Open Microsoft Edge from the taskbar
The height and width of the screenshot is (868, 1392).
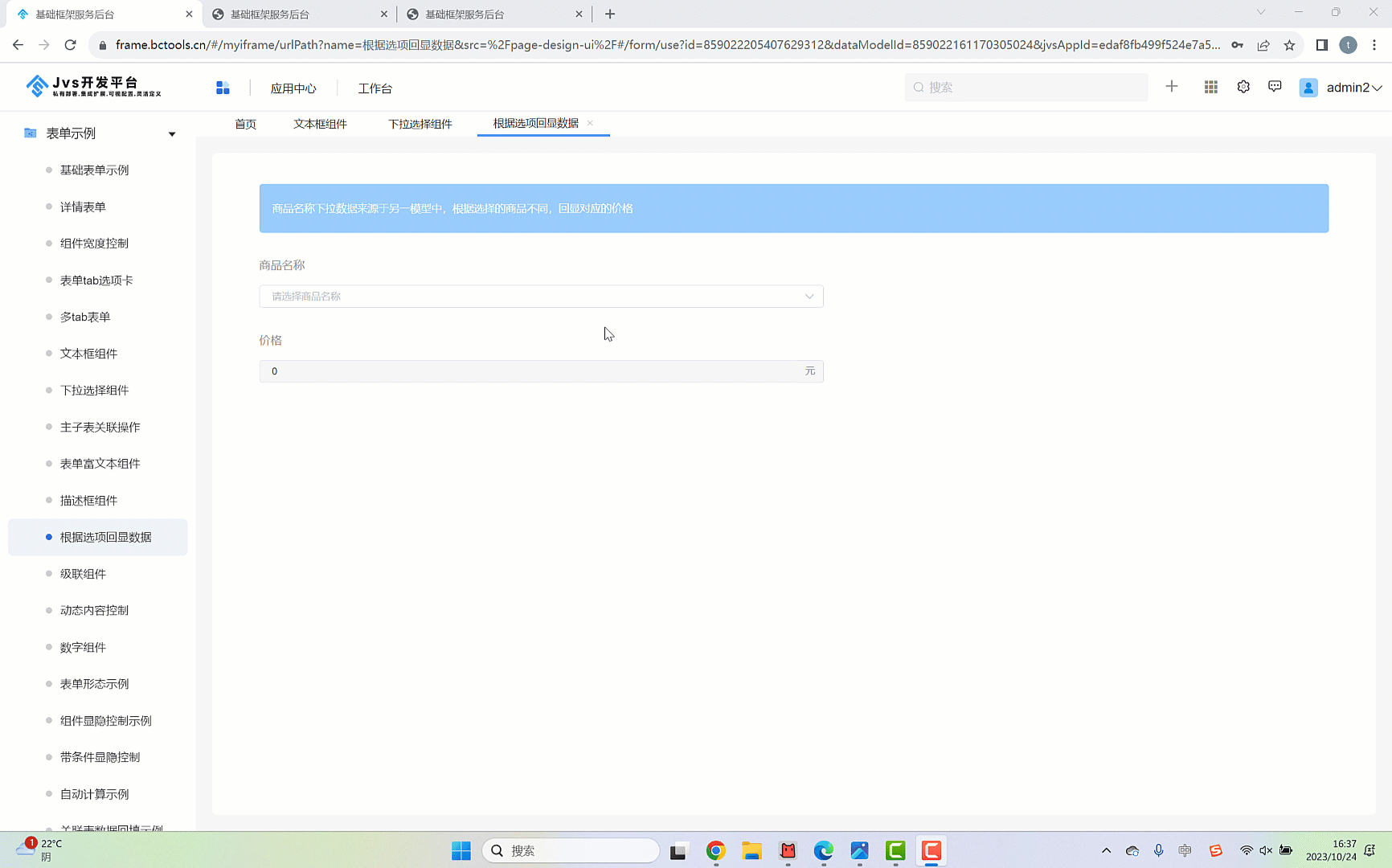click(823, 850)
